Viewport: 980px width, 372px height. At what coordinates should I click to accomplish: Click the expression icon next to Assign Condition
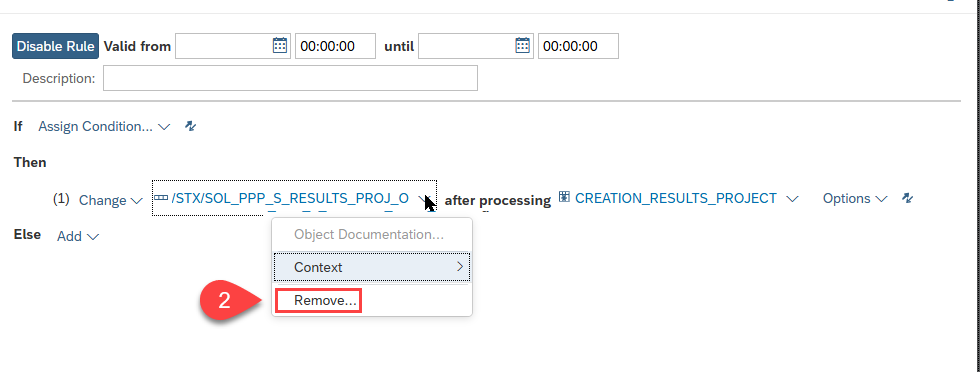coord(191,126)
